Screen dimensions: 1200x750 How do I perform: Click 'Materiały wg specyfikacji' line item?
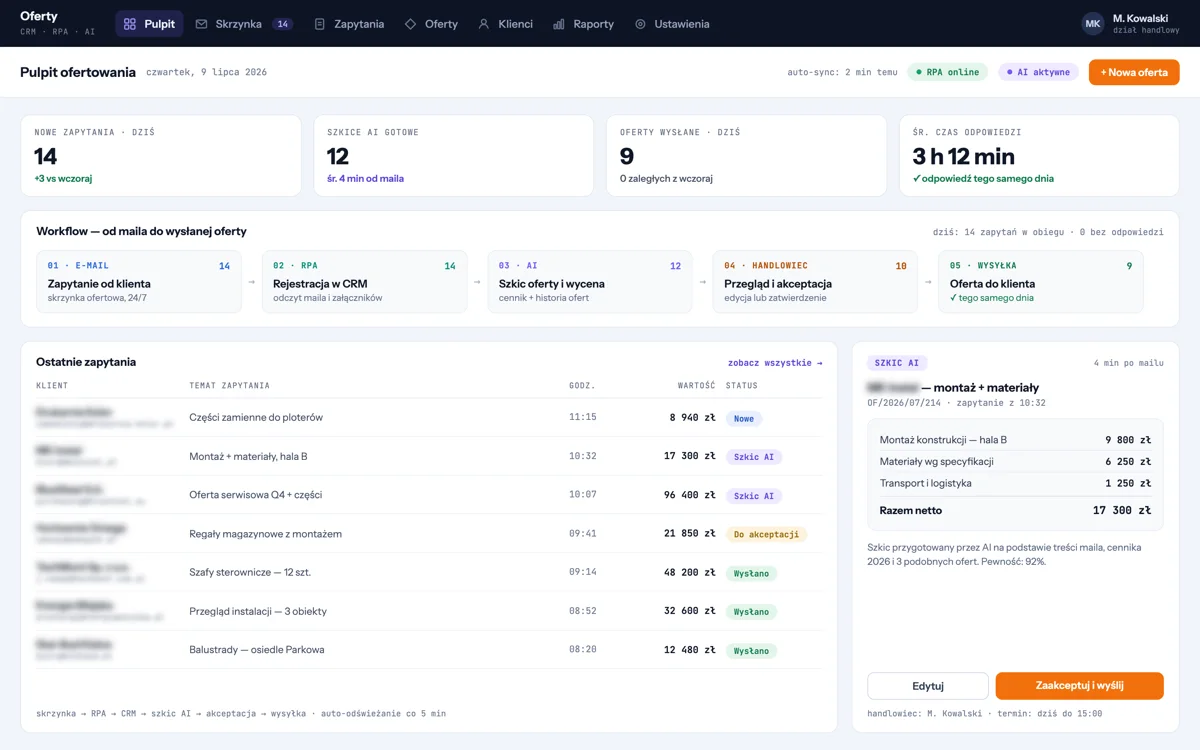(1015, 462)
